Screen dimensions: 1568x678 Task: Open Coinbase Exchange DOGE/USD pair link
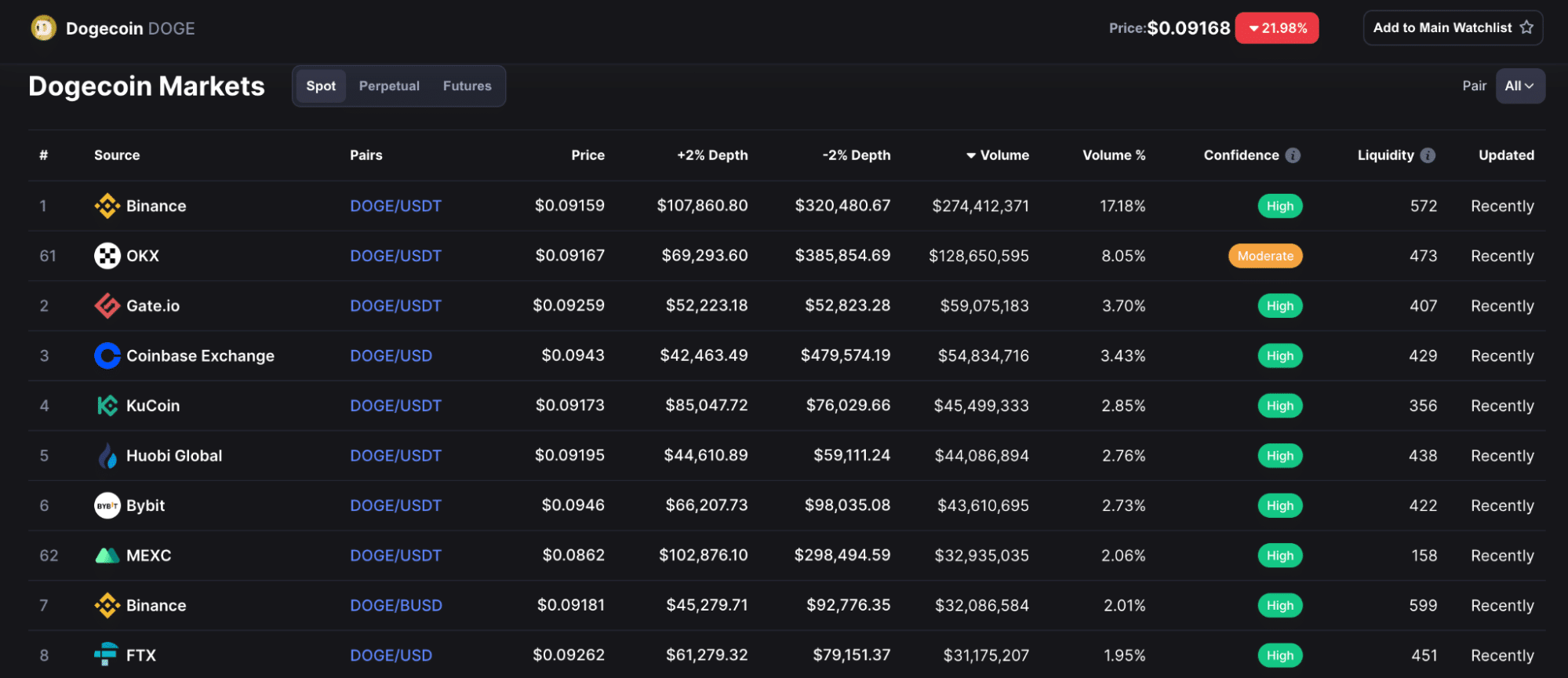391,355
